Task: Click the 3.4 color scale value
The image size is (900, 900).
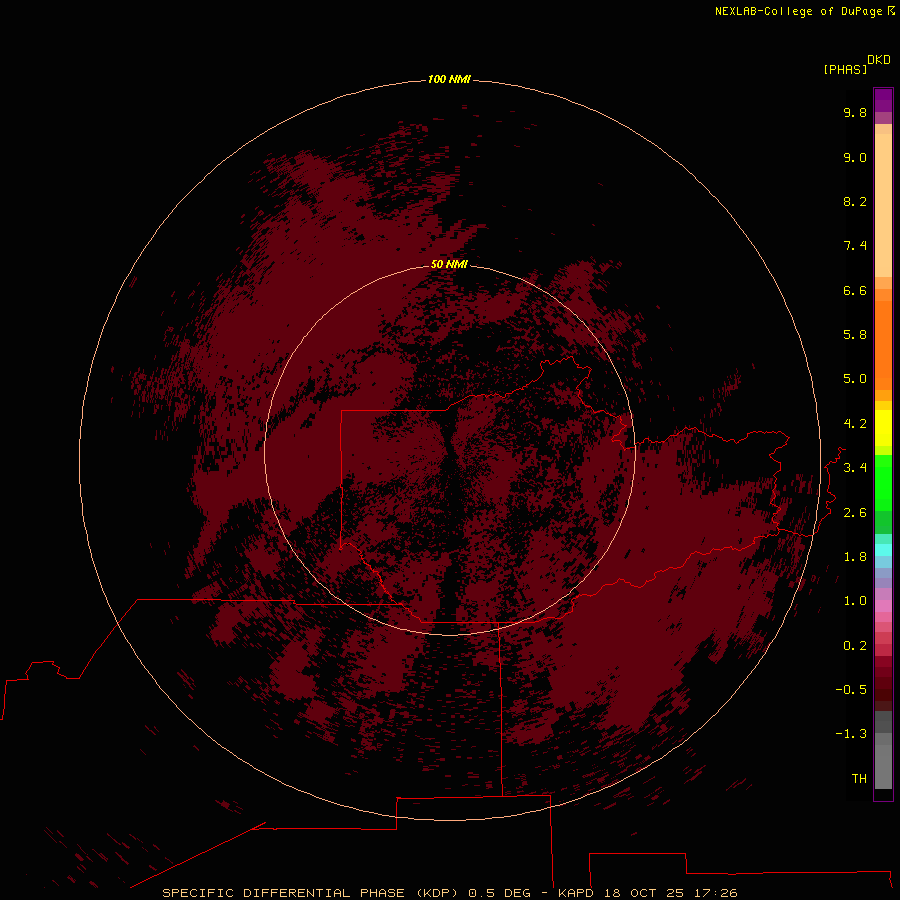Action: [855, 468]
